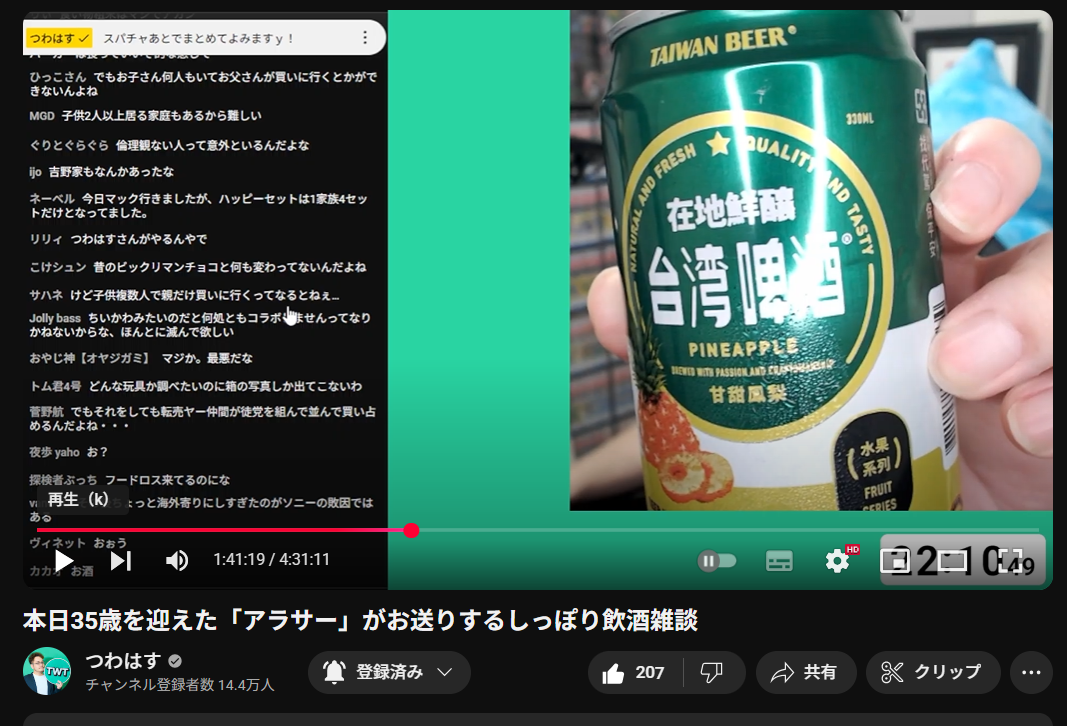This screenshot has width=1067, height=726.
Task: Click the 1:41:19 / 4:31:11 time display
Action: (x=272, y=559)
